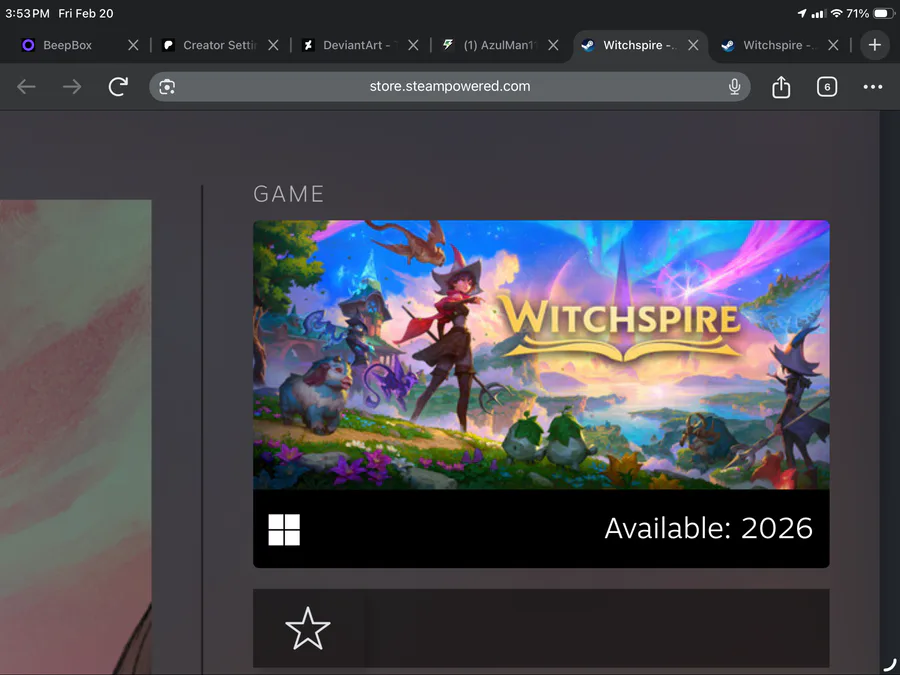This screenshot has width=900, height=675.
Task: Open the share sheet icon
Action: 781,87
